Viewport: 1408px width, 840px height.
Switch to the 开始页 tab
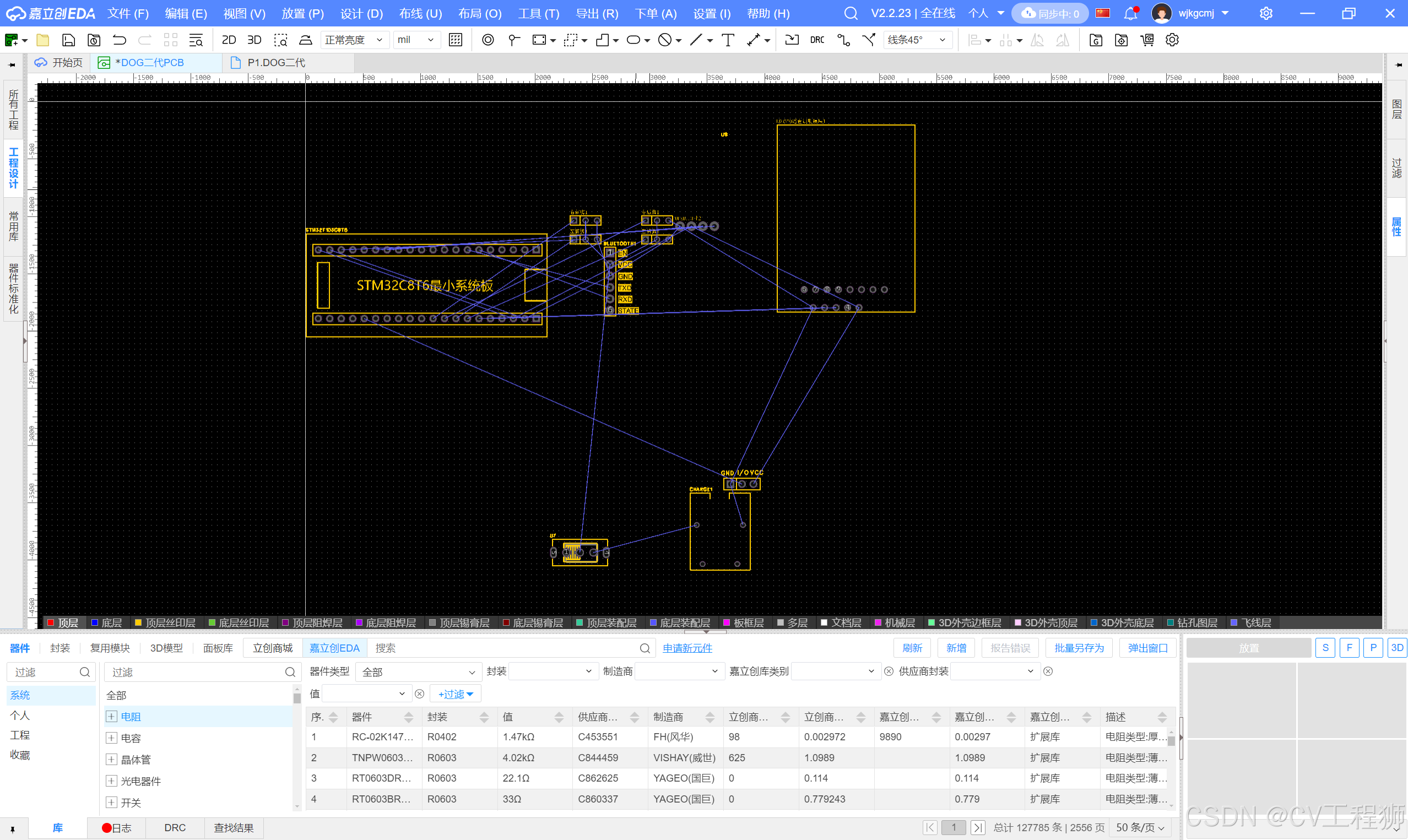59,62
